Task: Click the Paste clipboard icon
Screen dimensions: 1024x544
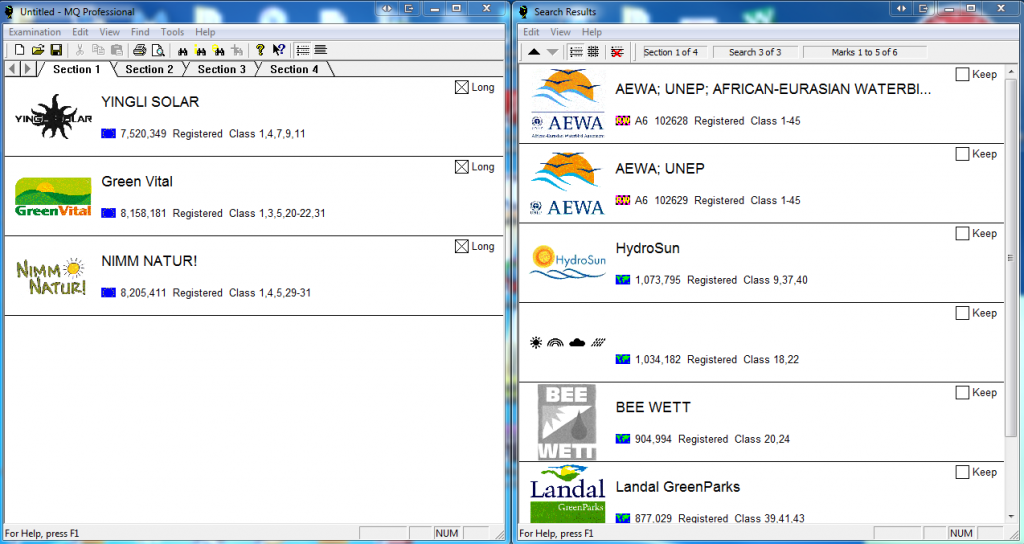Action: pyautogui.click(x=117, y=50)
